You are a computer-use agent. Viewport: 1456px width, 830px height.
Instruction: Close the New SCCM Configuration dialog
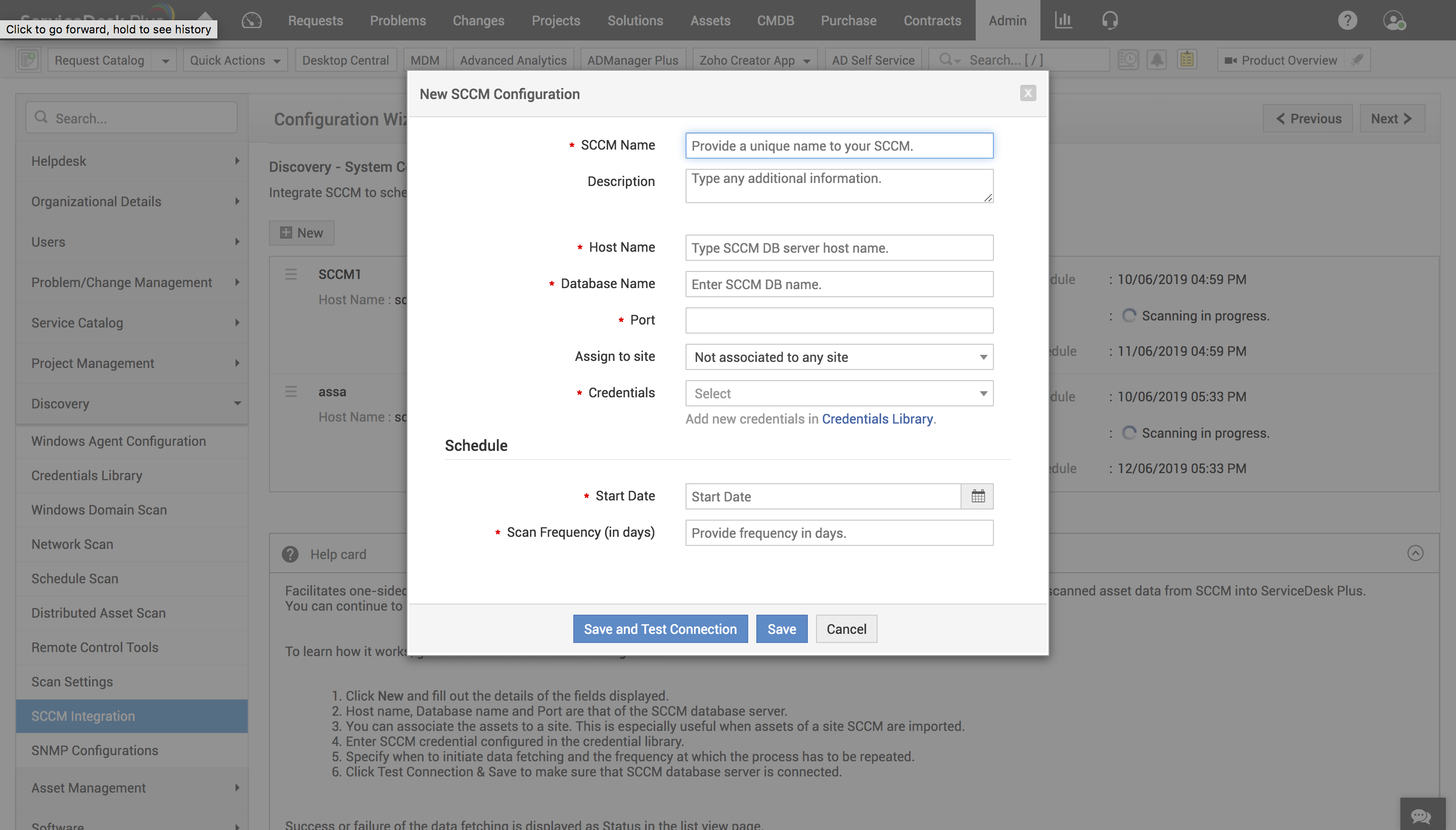(x=1027, y=93)
